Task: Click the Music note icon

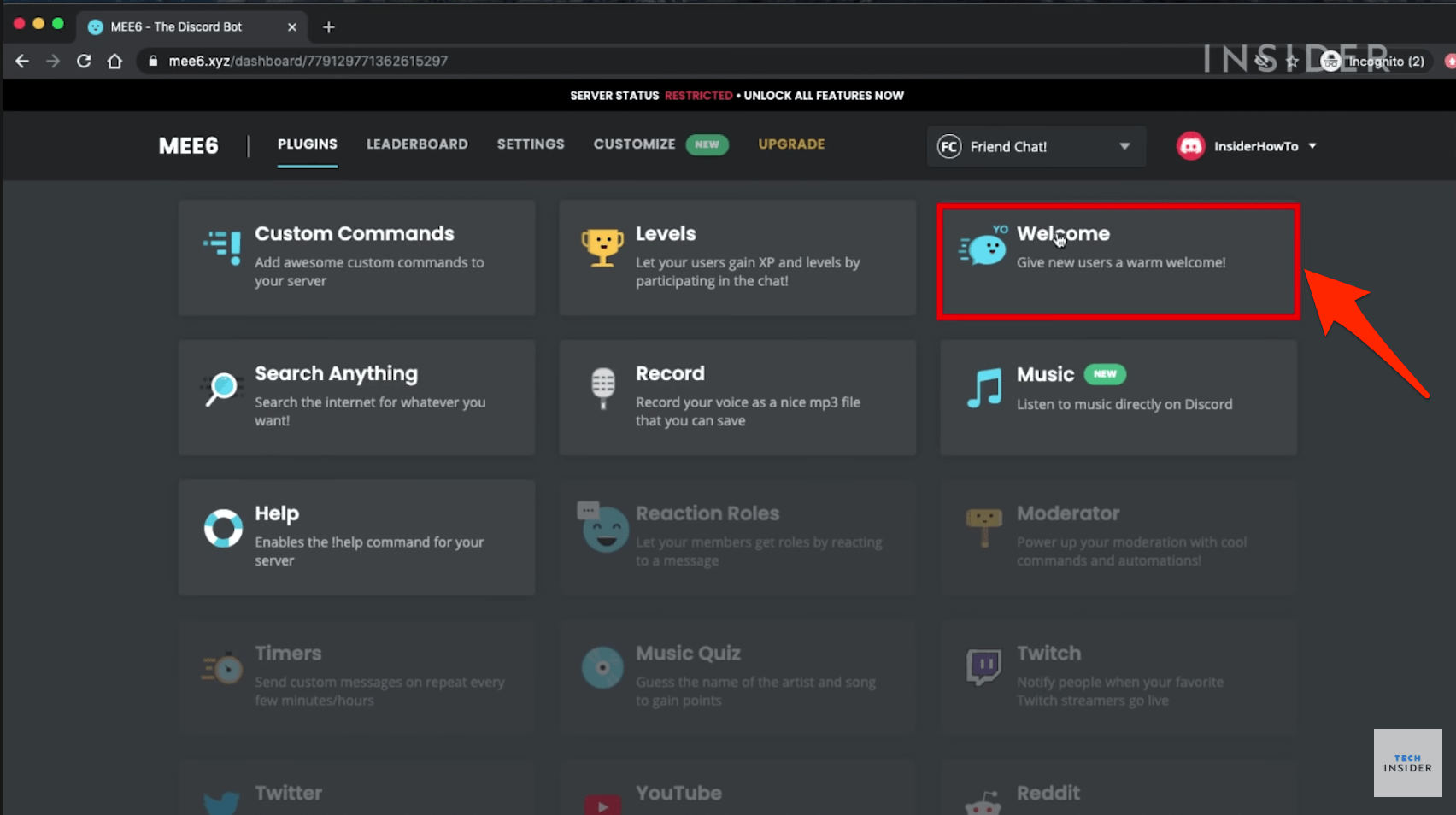Action: [984, 389]
